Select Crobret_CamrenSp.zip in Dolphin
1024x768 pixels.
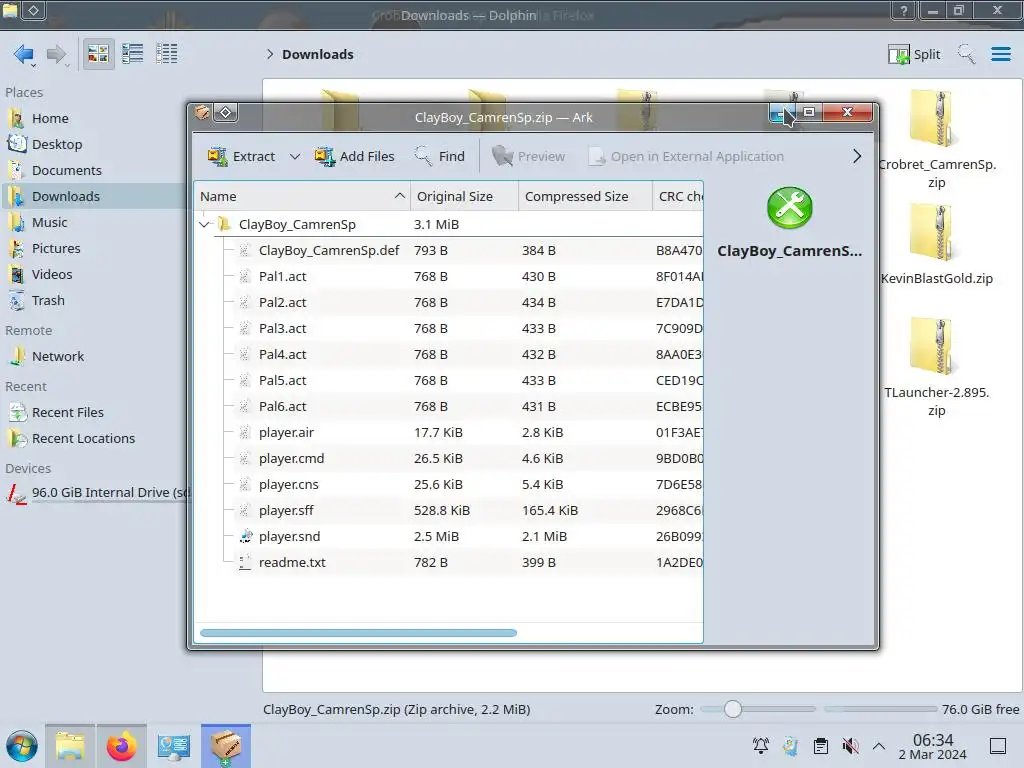coord(936,140)
